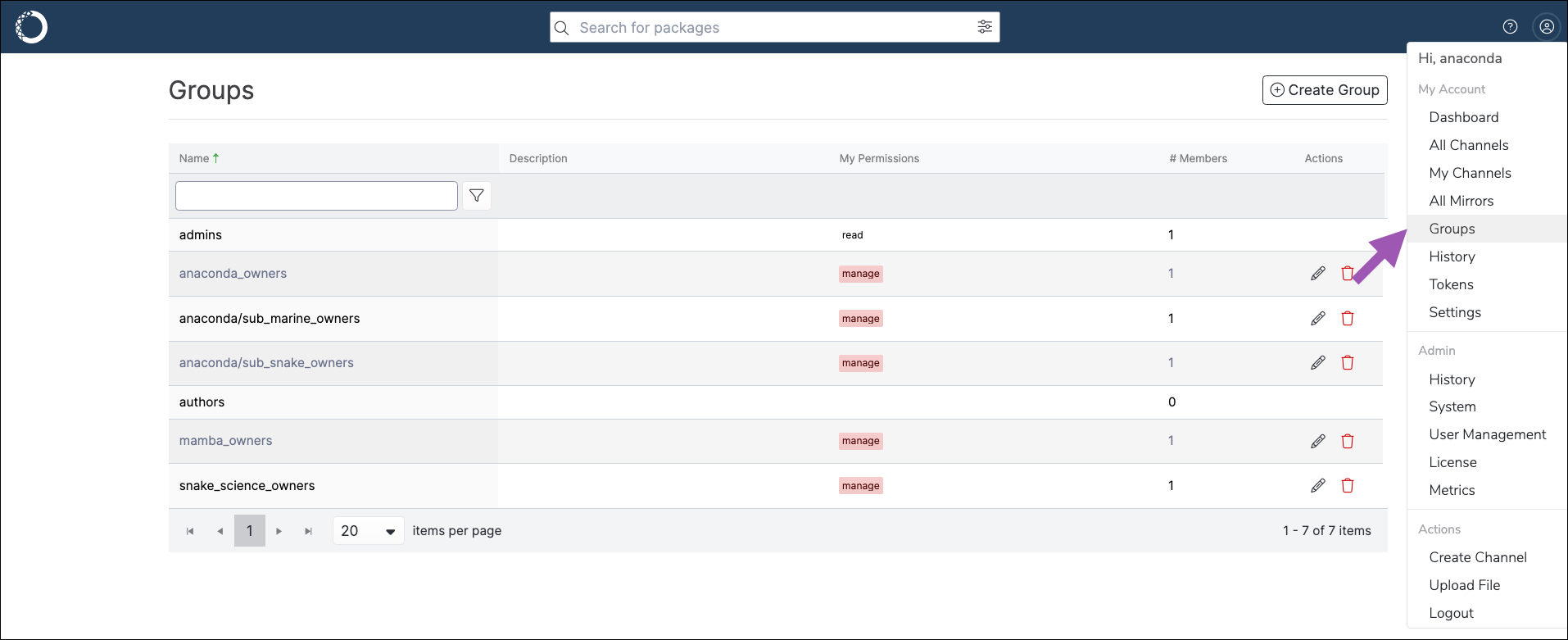Delete the mamba_owners group
The width and height of the screenshot is (1568, 640).
[1348, 442]
